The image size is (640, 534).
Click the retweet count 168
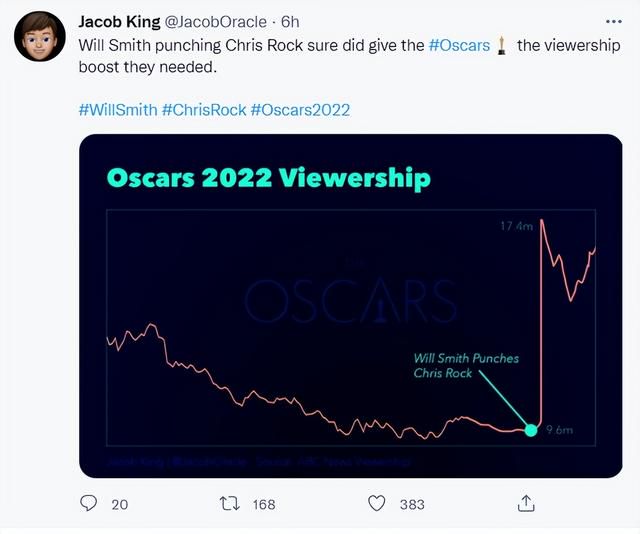264,505
